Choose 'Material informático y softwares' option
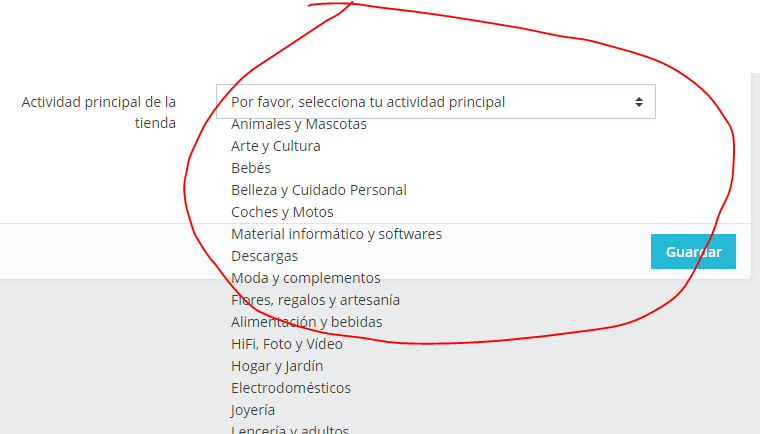Image resolution: width=760 pixels, height=434 pixels. pyautogui.click(x=336, y=234)
